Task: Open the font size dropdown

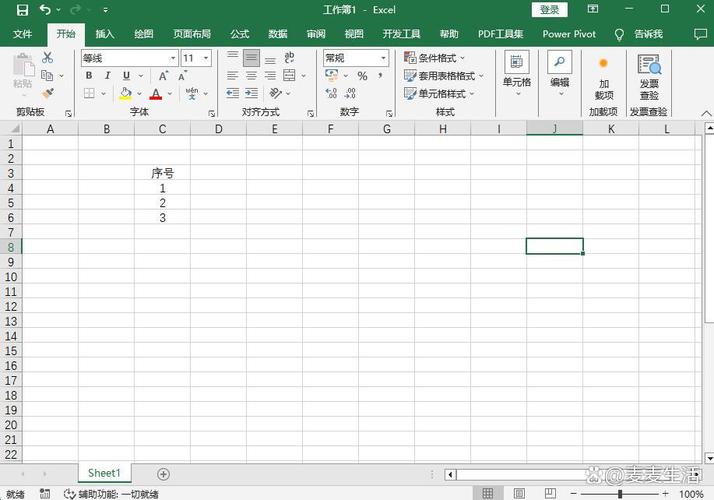Action: point(206,58)
